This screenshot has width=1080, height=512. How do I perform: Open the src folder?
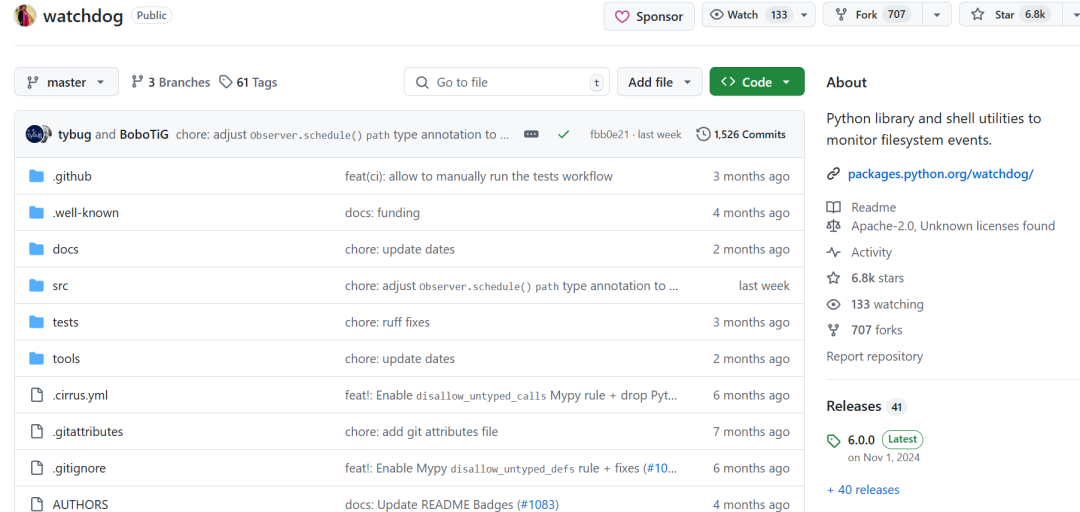tap(60, 286)
